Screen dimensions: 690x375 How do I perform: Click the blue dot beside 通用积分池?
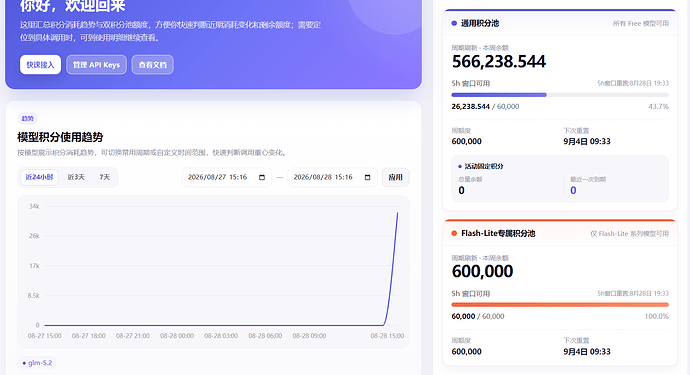coord(454,23)
